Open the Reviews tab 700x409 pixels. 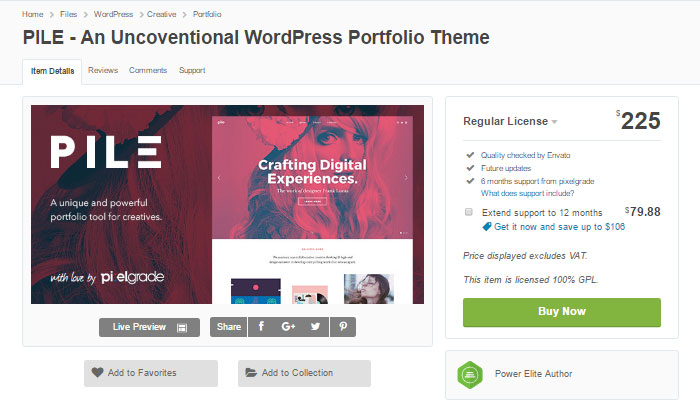(x=103, y=70)
